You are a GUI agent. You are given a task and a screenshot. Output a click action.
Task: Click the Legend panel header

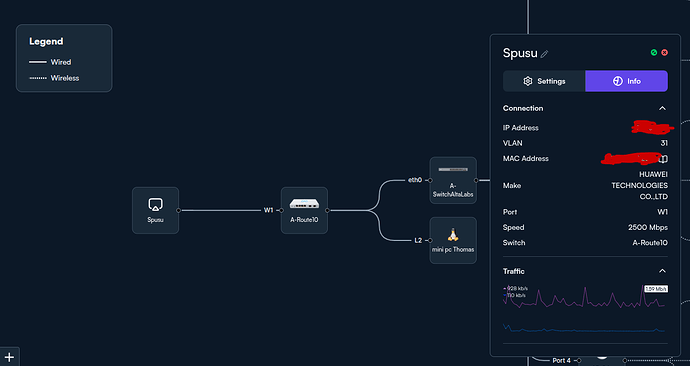click(x=46, y=41)
